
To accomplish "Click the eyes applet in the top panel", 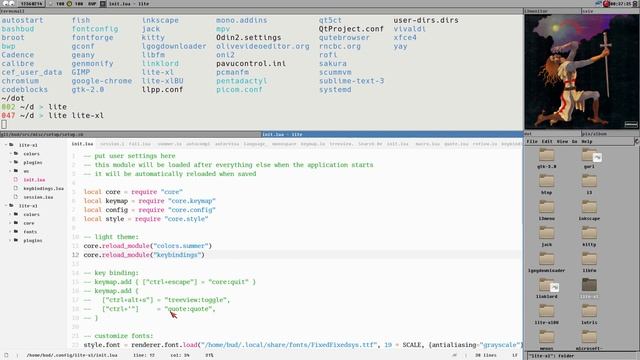I will point(8,3).
